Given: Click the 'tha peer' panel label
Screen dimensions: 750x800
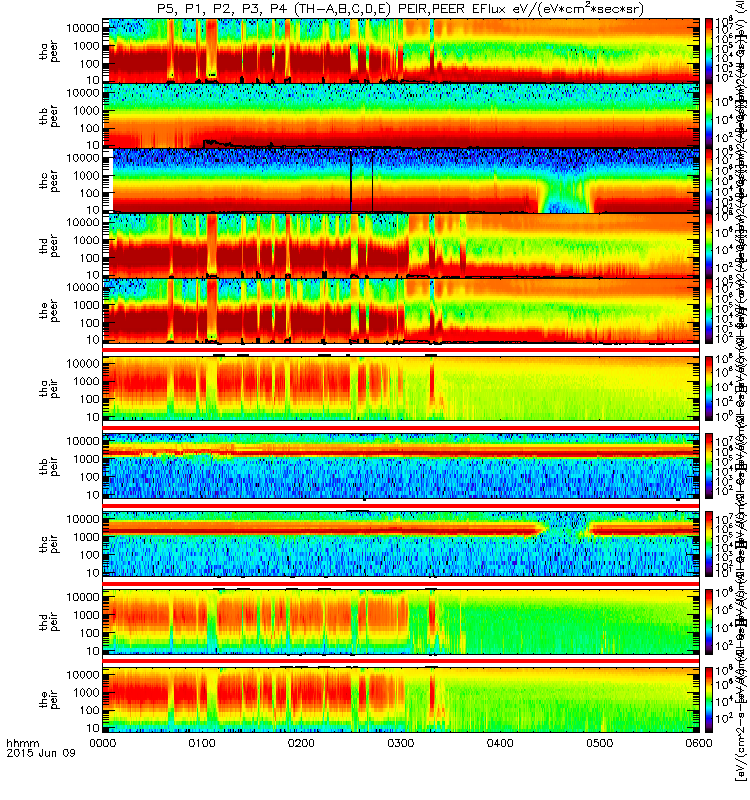Looking at the screenshot, I should click(x=49, y=52).
